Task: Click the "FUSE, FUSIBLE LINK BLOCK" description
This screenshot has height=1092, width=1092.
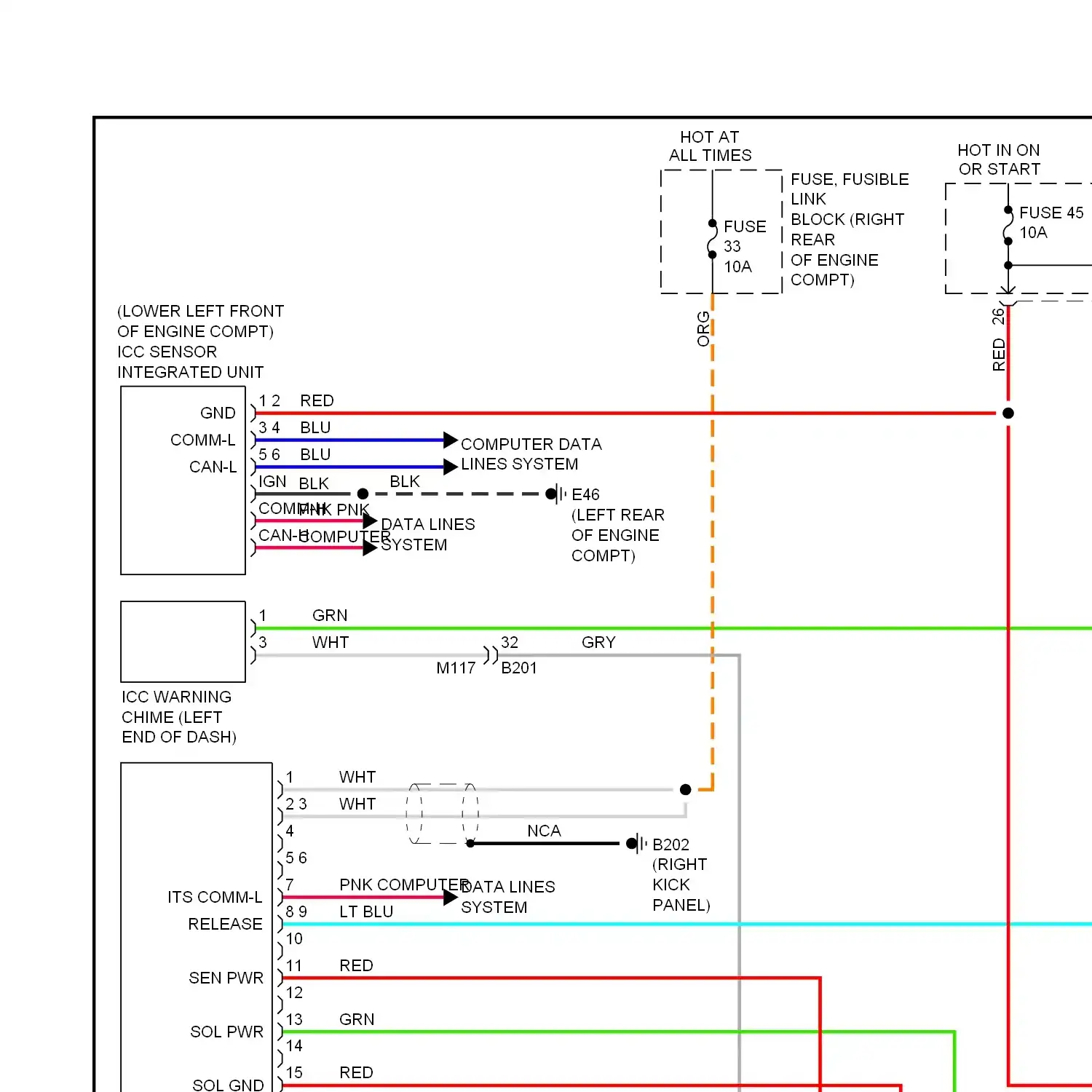Action: (849, 229)
